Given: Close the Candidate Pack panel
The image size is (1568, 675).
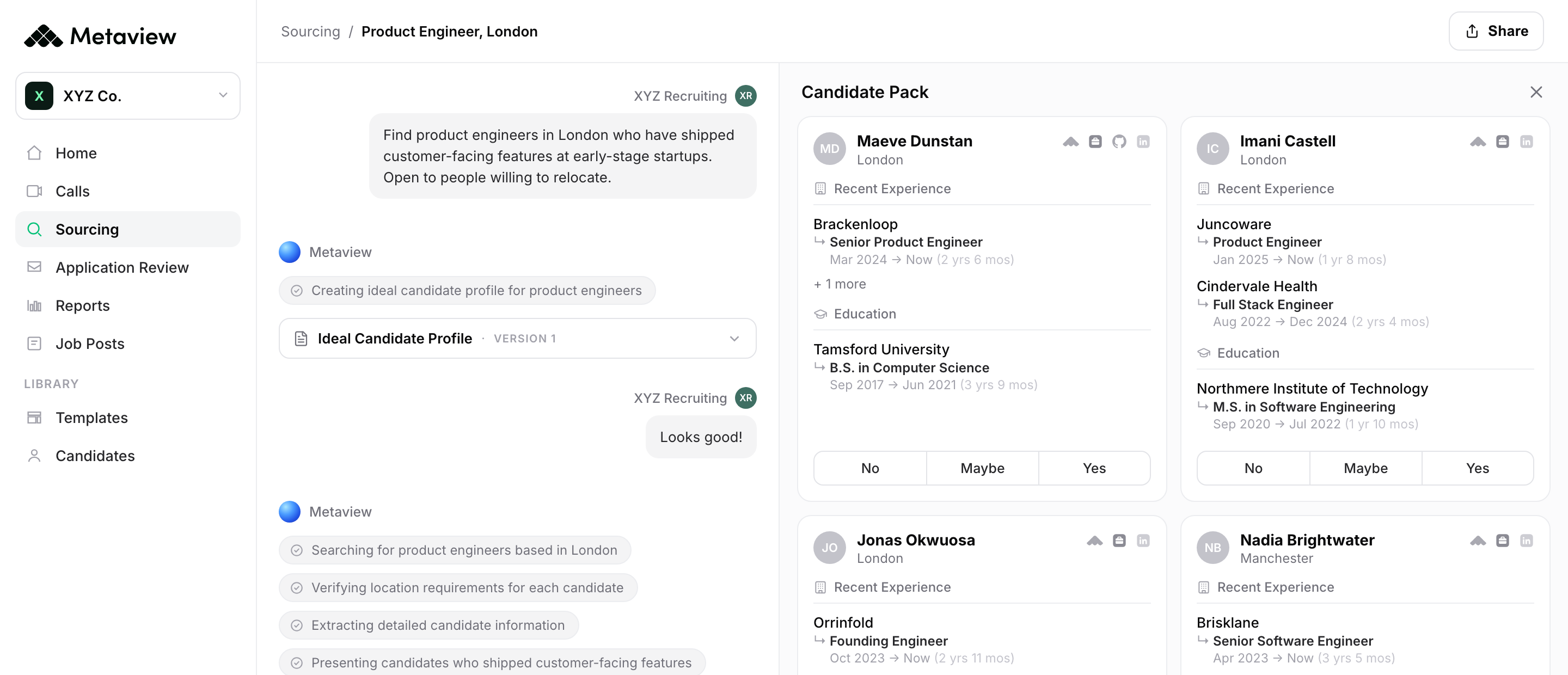Looking at the screenshot, I should pyautogui.click(x=1536, y=92).
